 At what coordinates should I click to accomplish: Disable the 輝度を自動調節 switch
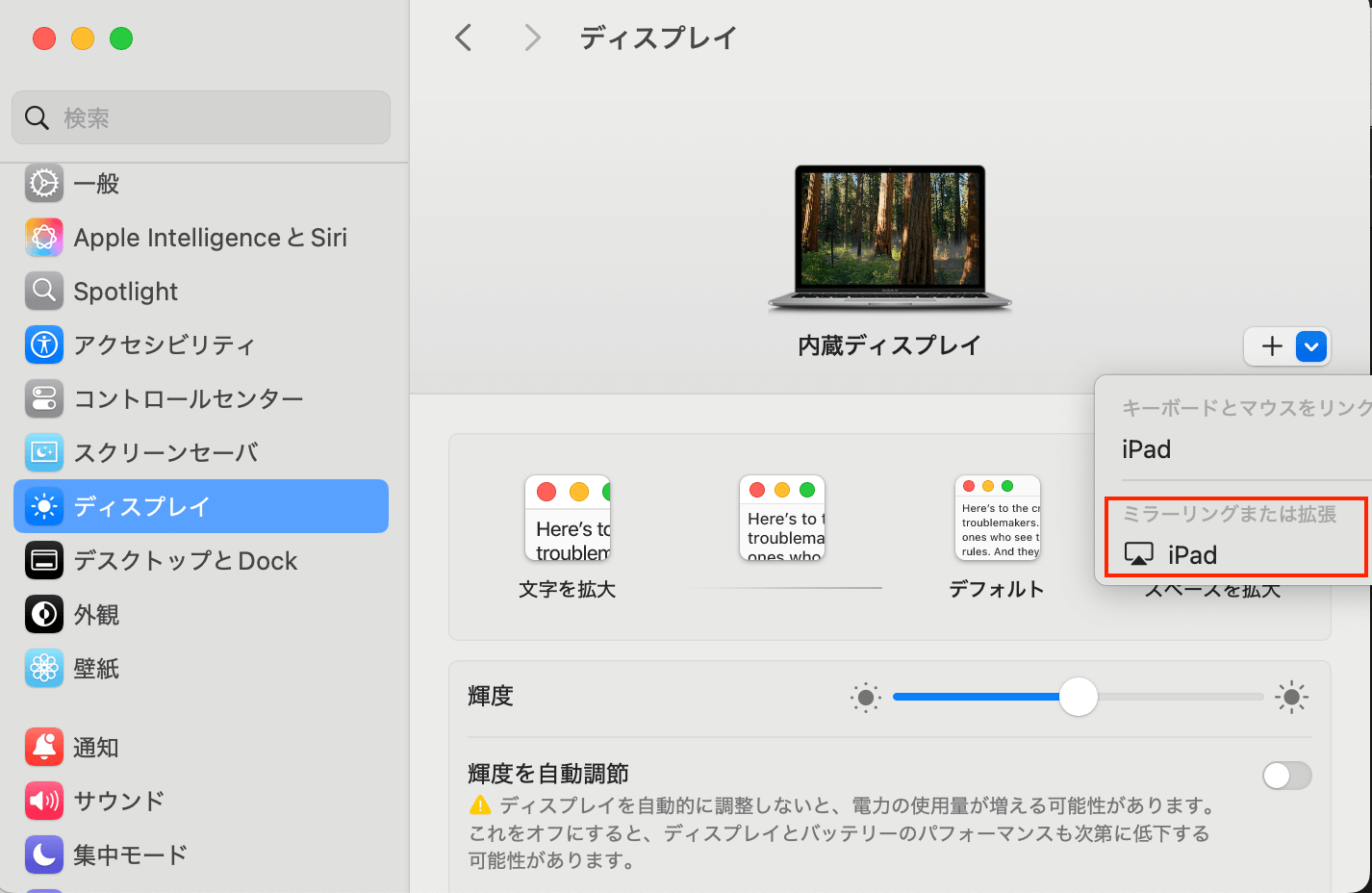[1286, 776]
